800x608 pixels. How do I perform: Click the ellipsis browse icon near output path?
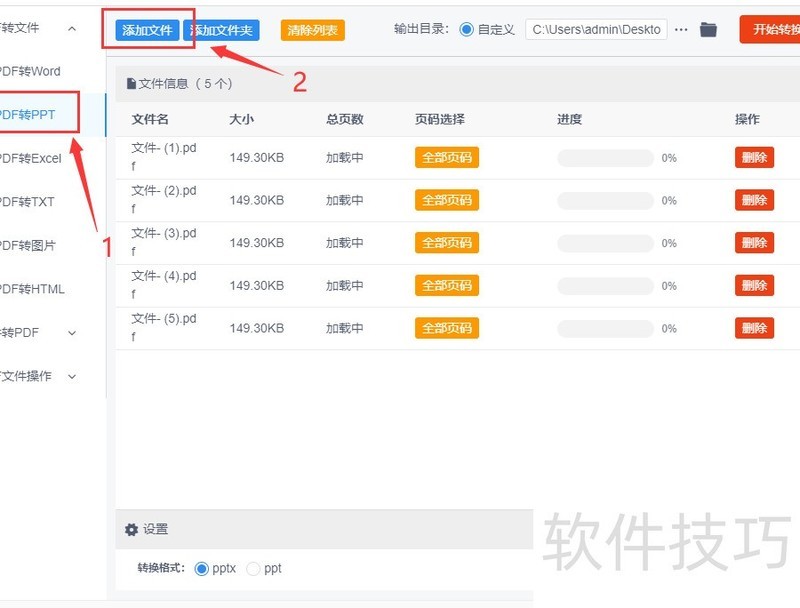(x=681, y=29)
